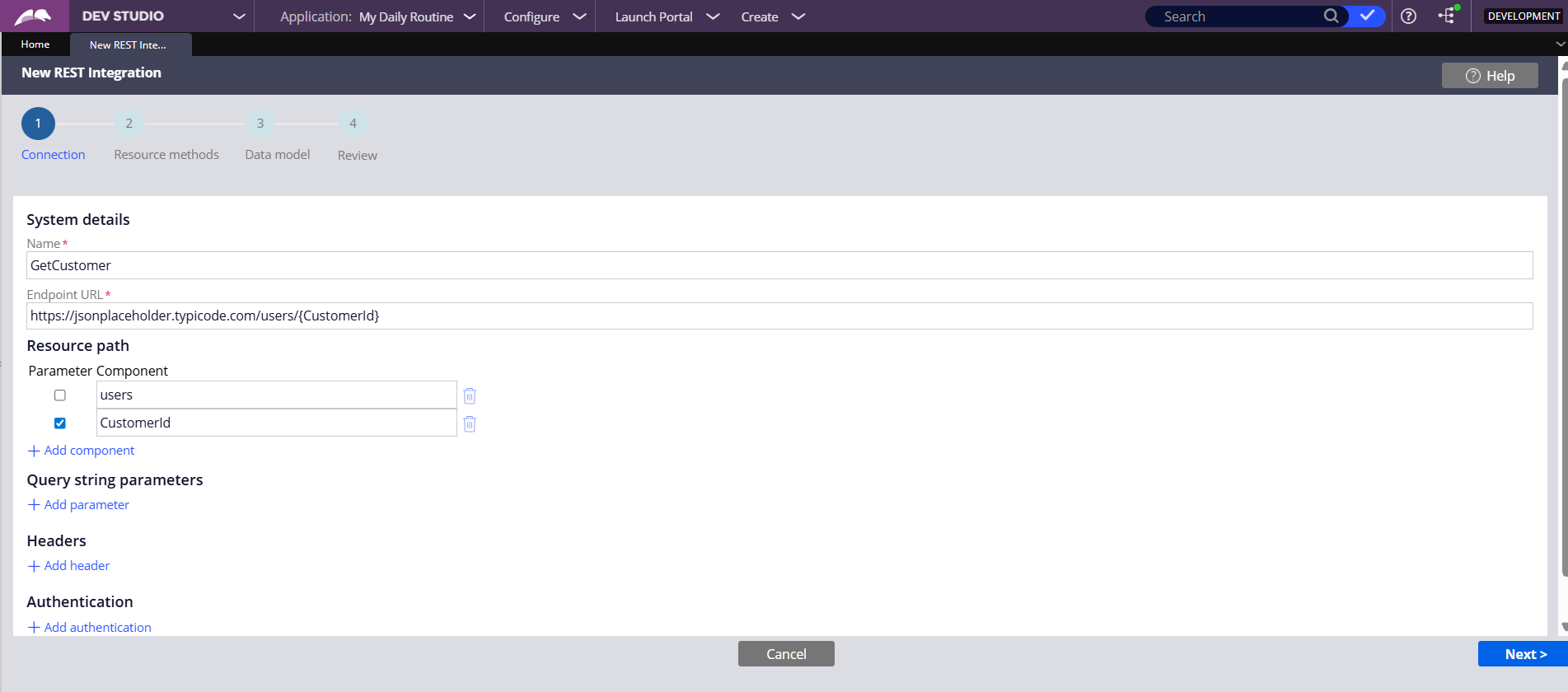Uncheck the parameter box for CustomerId
Screen dimensions: 1568x692
[x=60, y=423]
